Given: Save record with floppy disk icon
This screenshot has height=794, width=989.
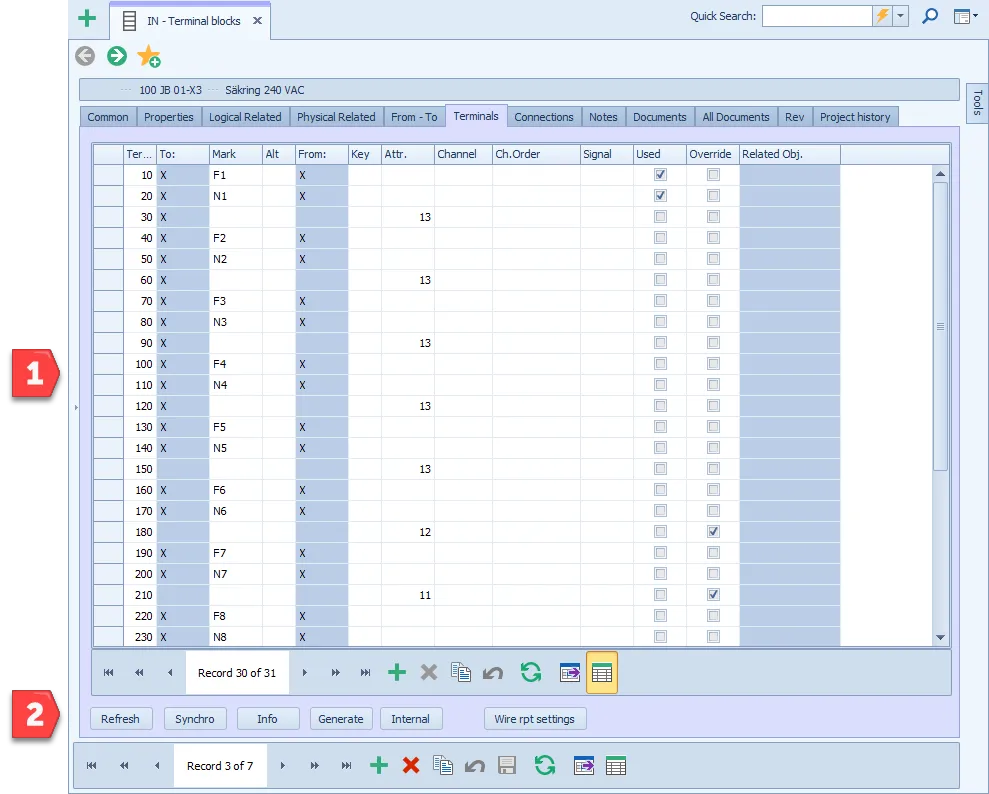Looking at the screenshot, I should coord(507,766).
